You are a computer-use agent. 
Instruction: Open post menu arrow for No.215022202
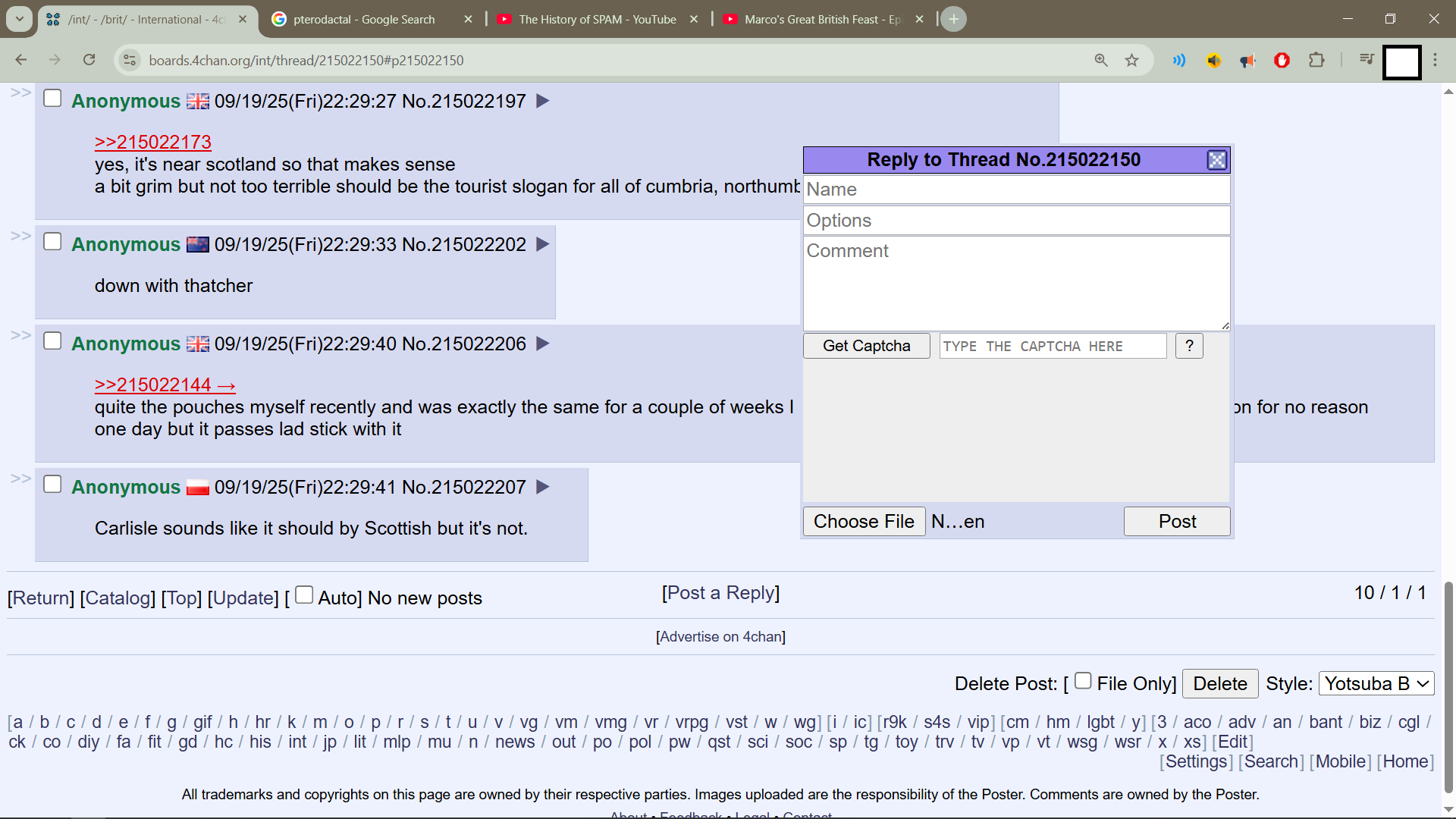coord(542,244)
